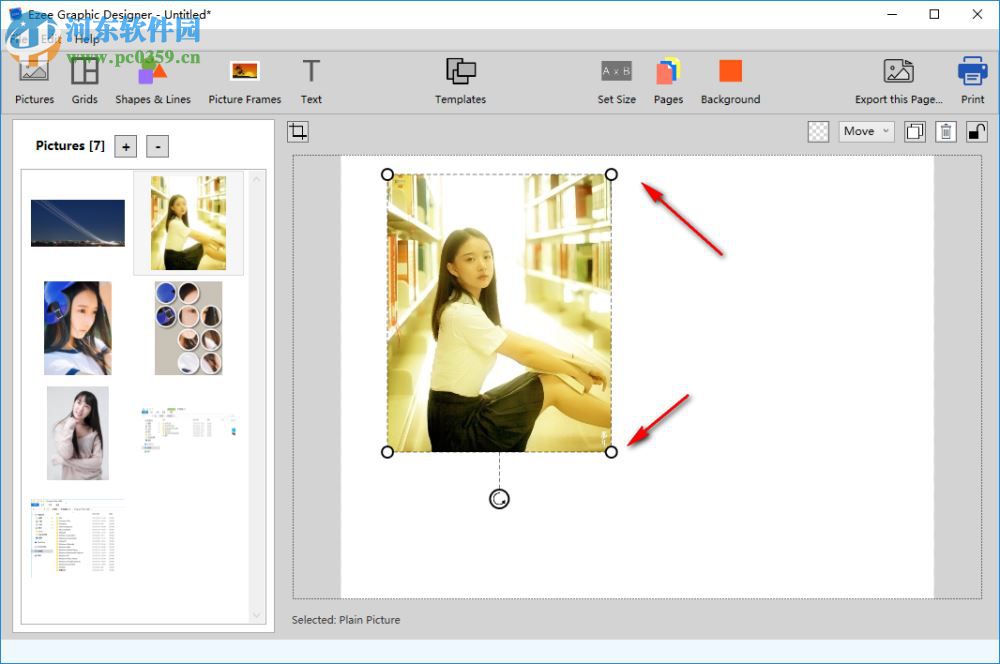Click Export this Page
1000x664 pixels.
click(x=898, y=79)
